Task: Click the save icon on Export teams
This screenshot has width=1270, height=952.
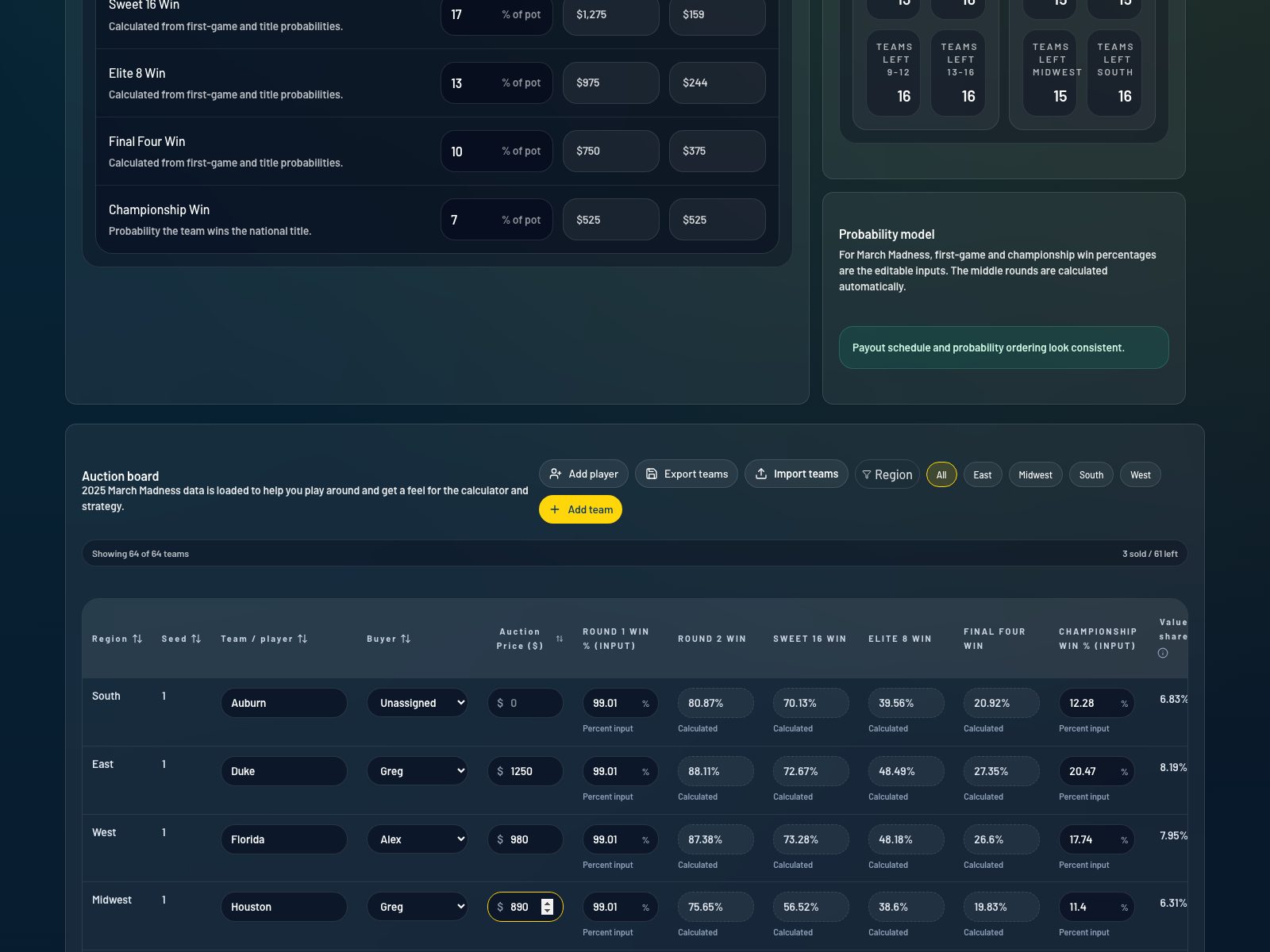Action: click(x=652, y=474)
